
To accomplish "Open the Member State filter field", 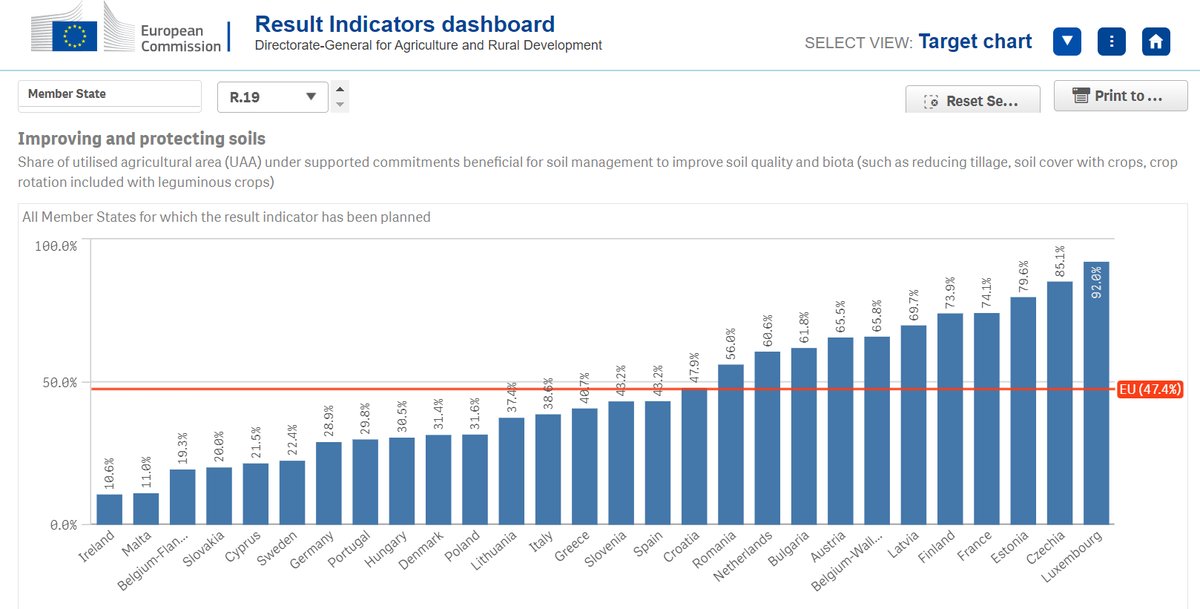I will click(109, 94).
